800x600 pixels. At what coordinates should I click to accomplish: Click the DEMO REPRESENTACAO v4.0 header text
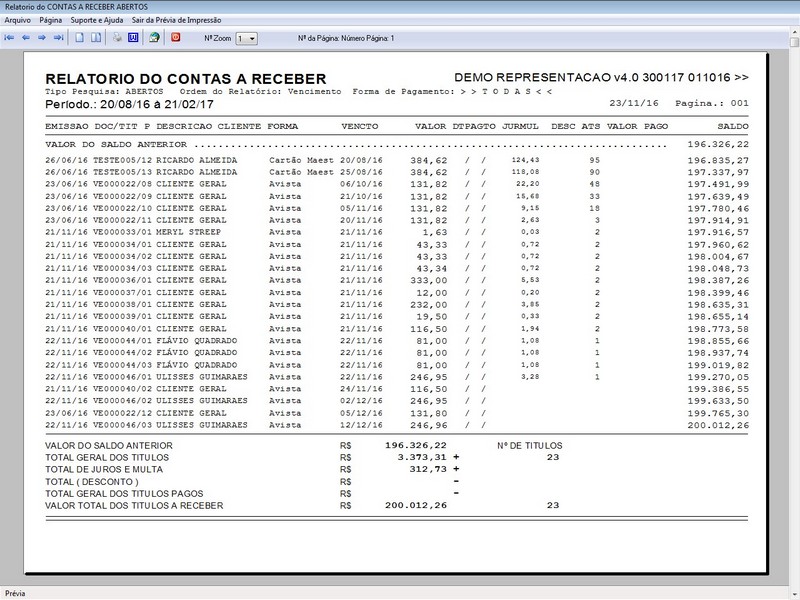(x=601, y=78)
